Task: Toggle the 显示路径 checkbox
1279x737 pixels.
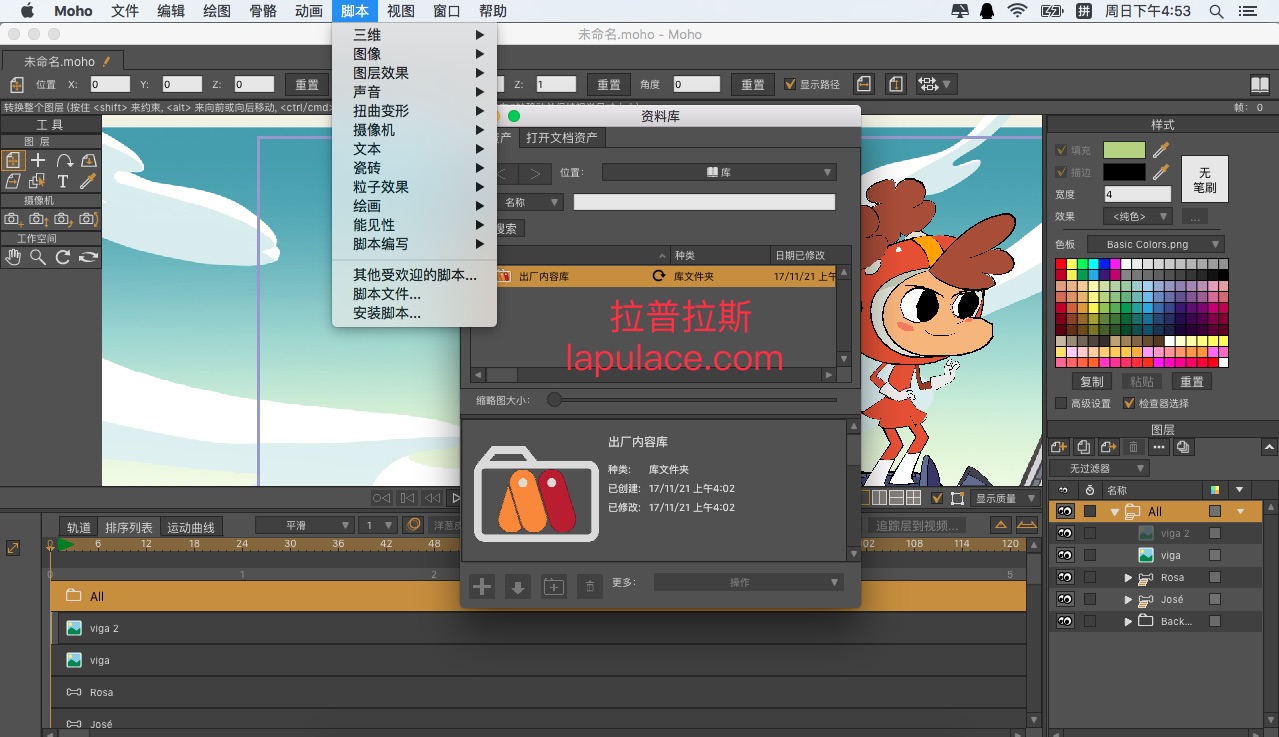Action: pos(790,85)
